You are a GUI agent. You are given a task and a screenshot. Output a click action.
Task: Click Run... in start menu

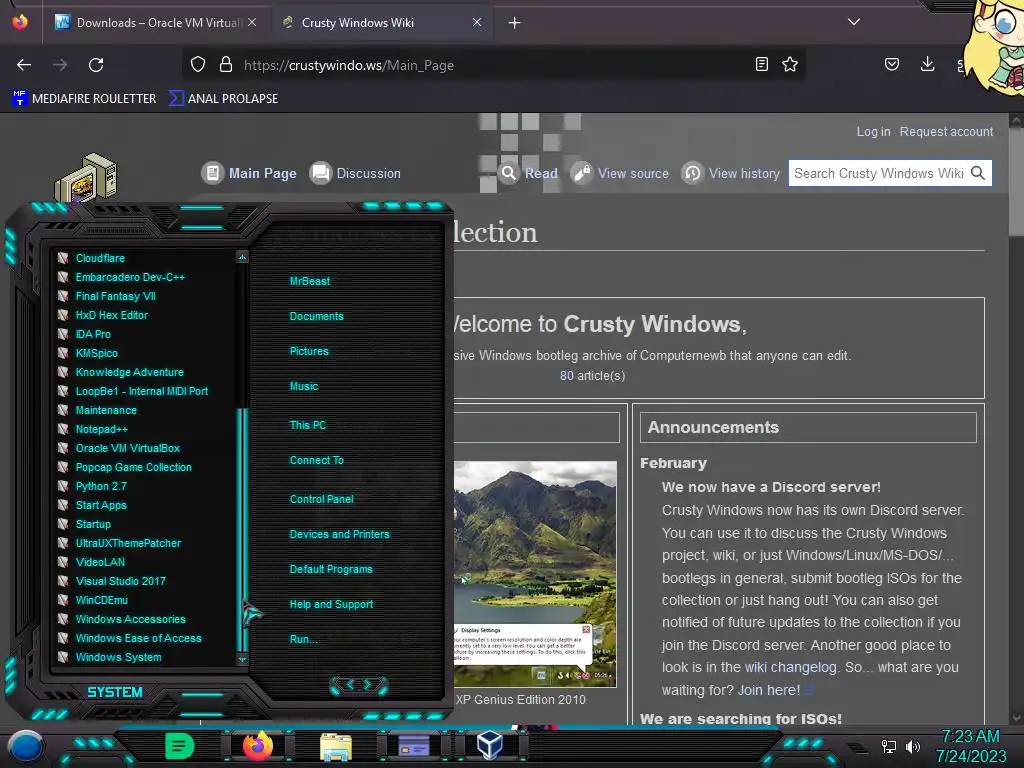(303, 639)
